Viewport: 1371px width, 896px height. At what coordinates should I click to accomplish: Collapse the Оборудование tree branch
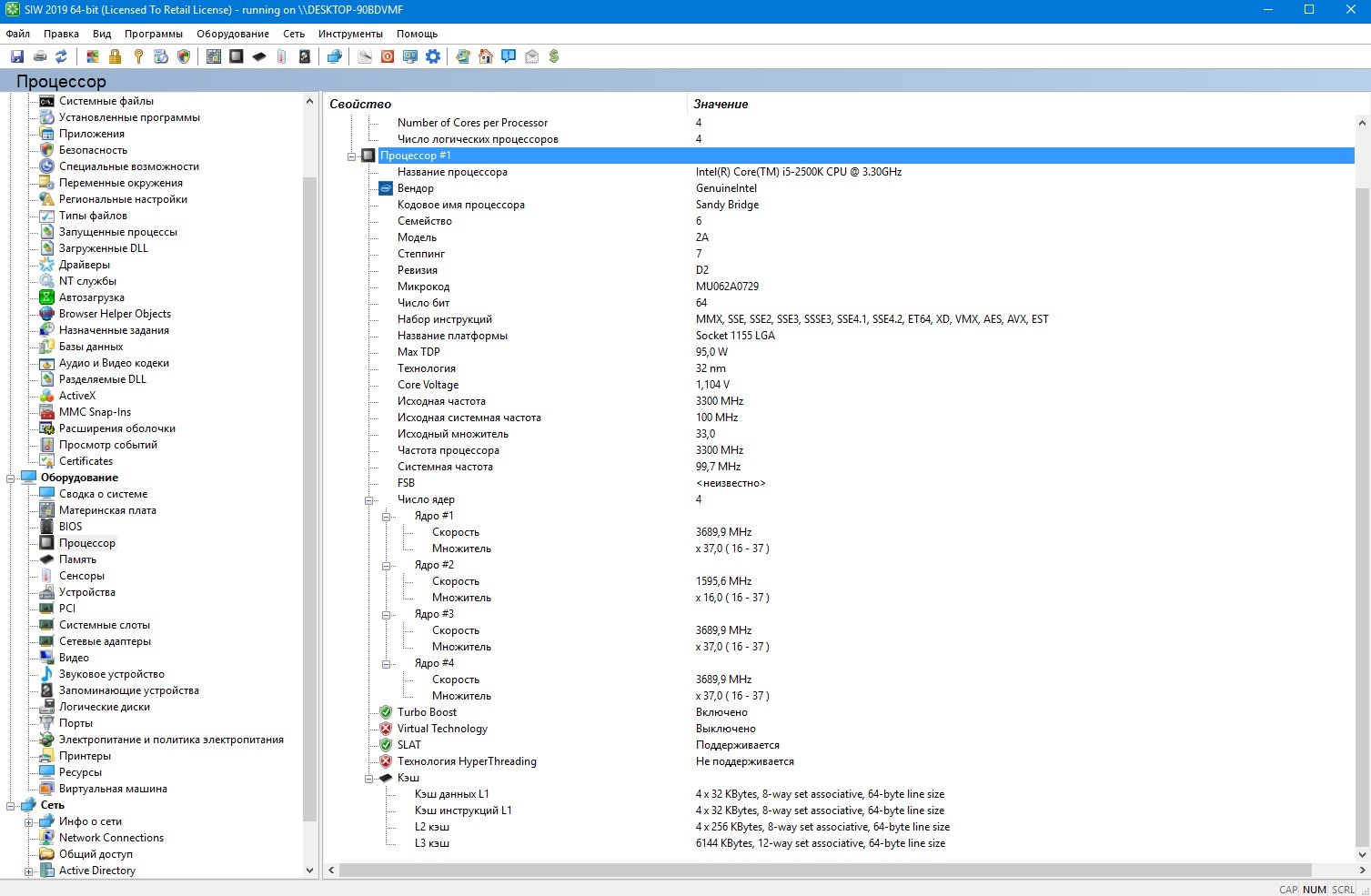pyautogui.click(x=11, y=478)
